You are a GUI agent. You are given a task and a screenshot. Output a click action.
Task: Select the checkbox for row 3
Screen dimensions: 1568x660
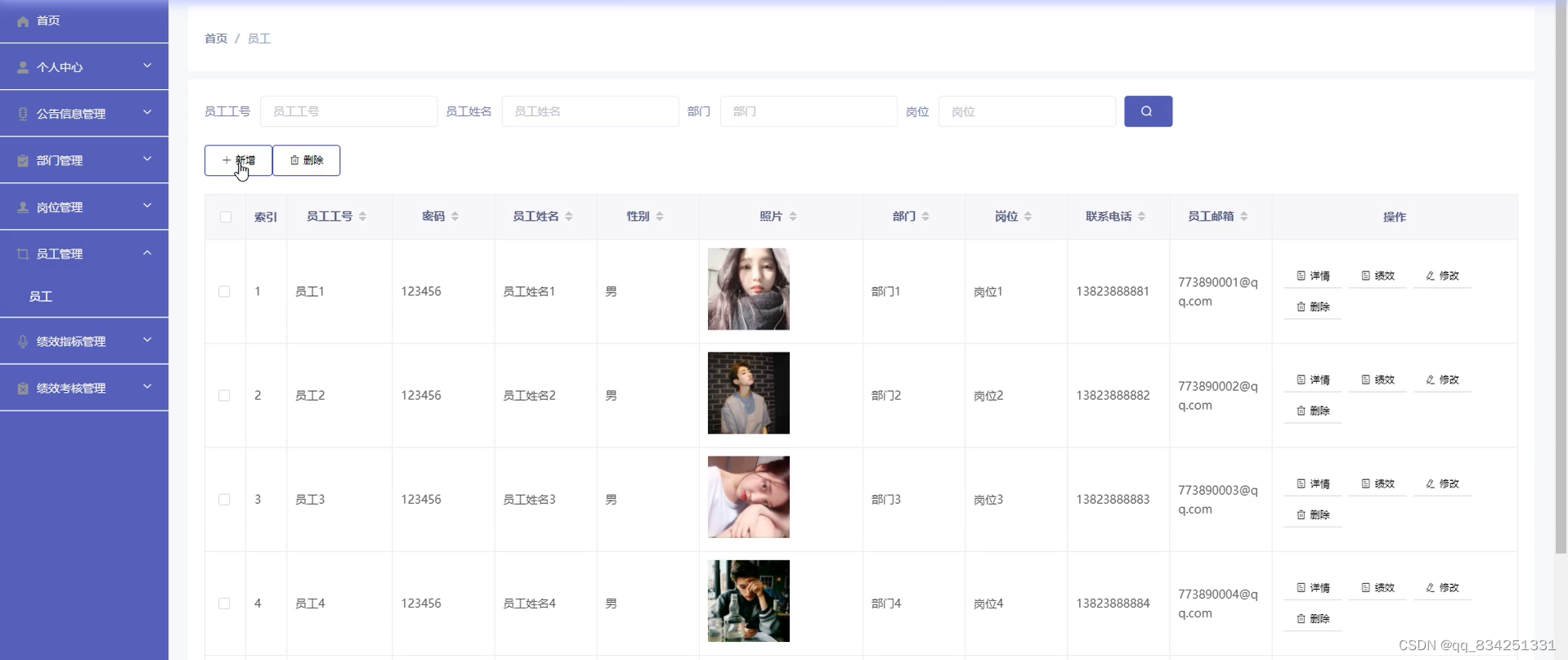point(224,500)
